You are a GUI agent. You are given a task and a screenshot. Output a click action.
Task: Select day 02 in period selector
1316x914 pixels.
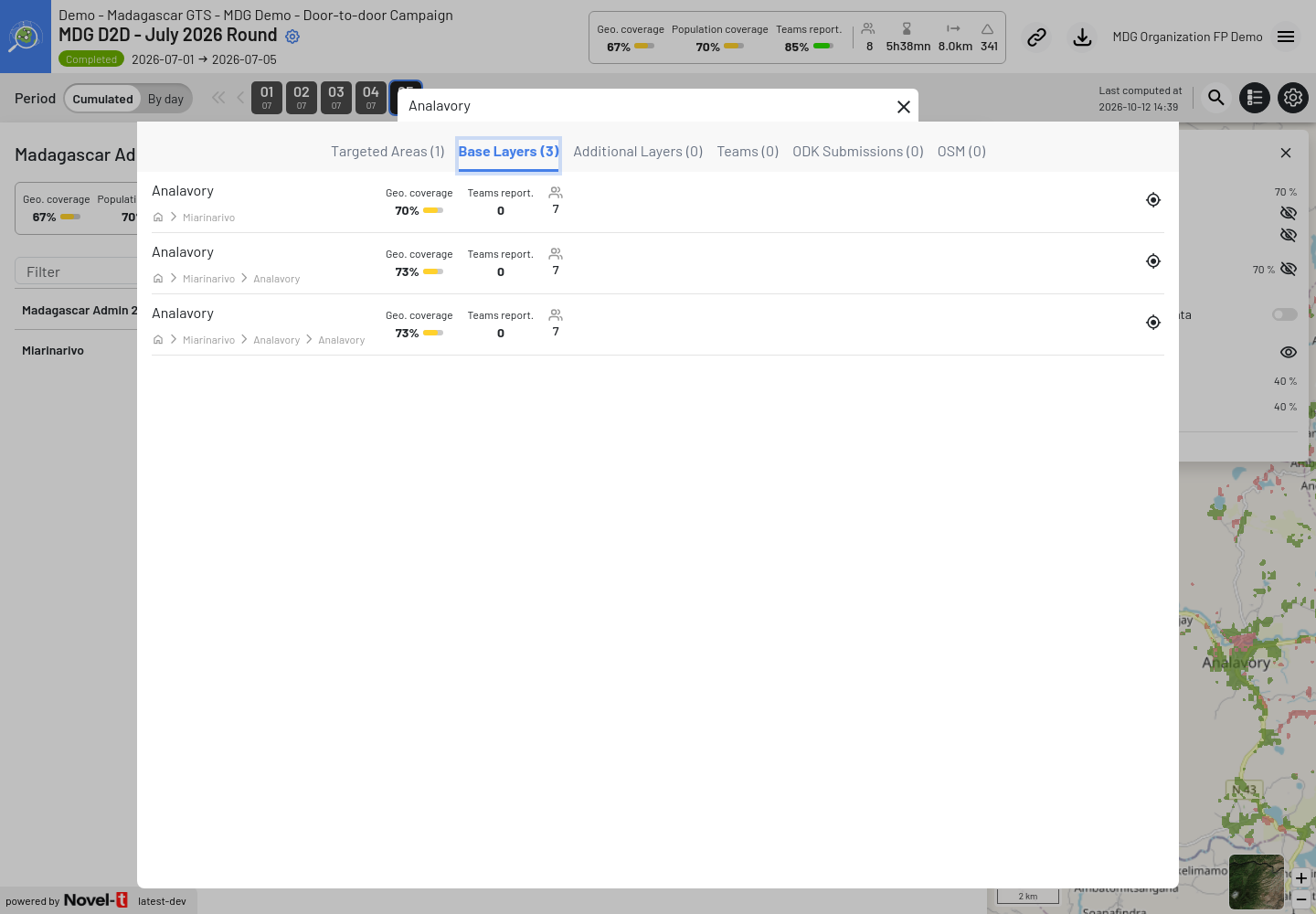(302, 98)
